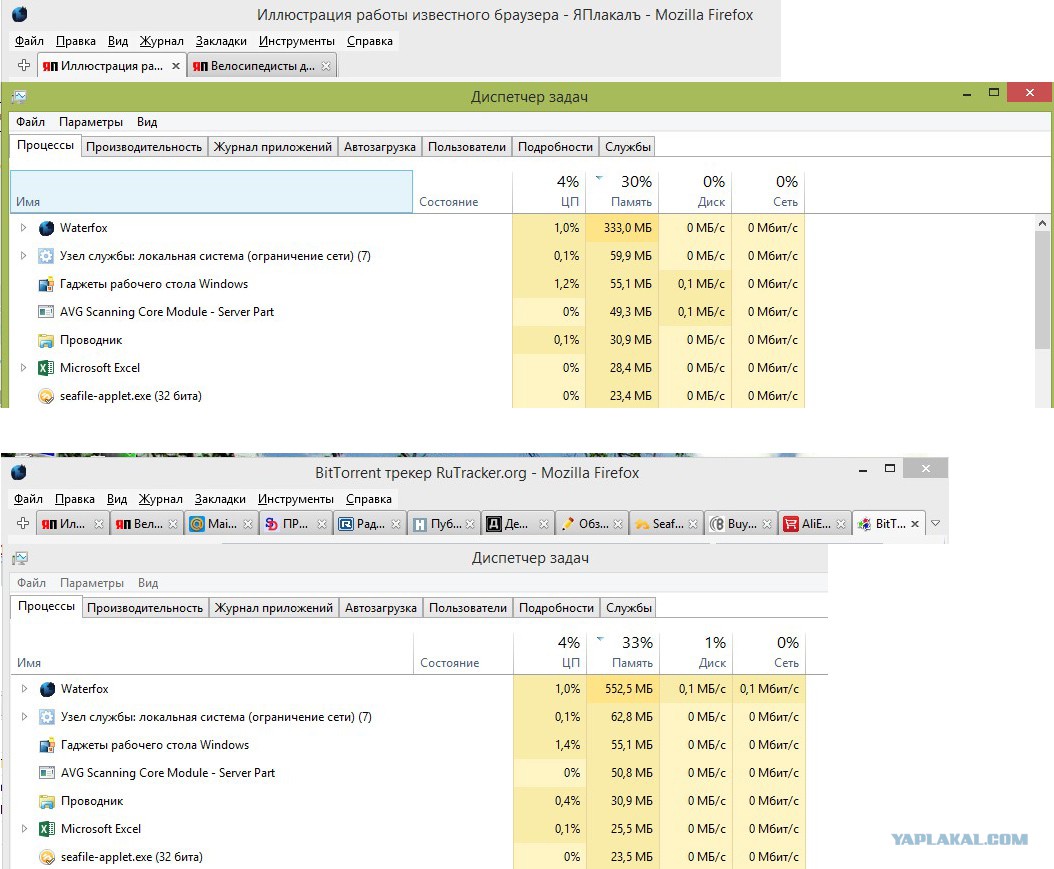Open Закладки menu in the ЯПлакалъ window

pyautogui.click(x=221, y=41)
